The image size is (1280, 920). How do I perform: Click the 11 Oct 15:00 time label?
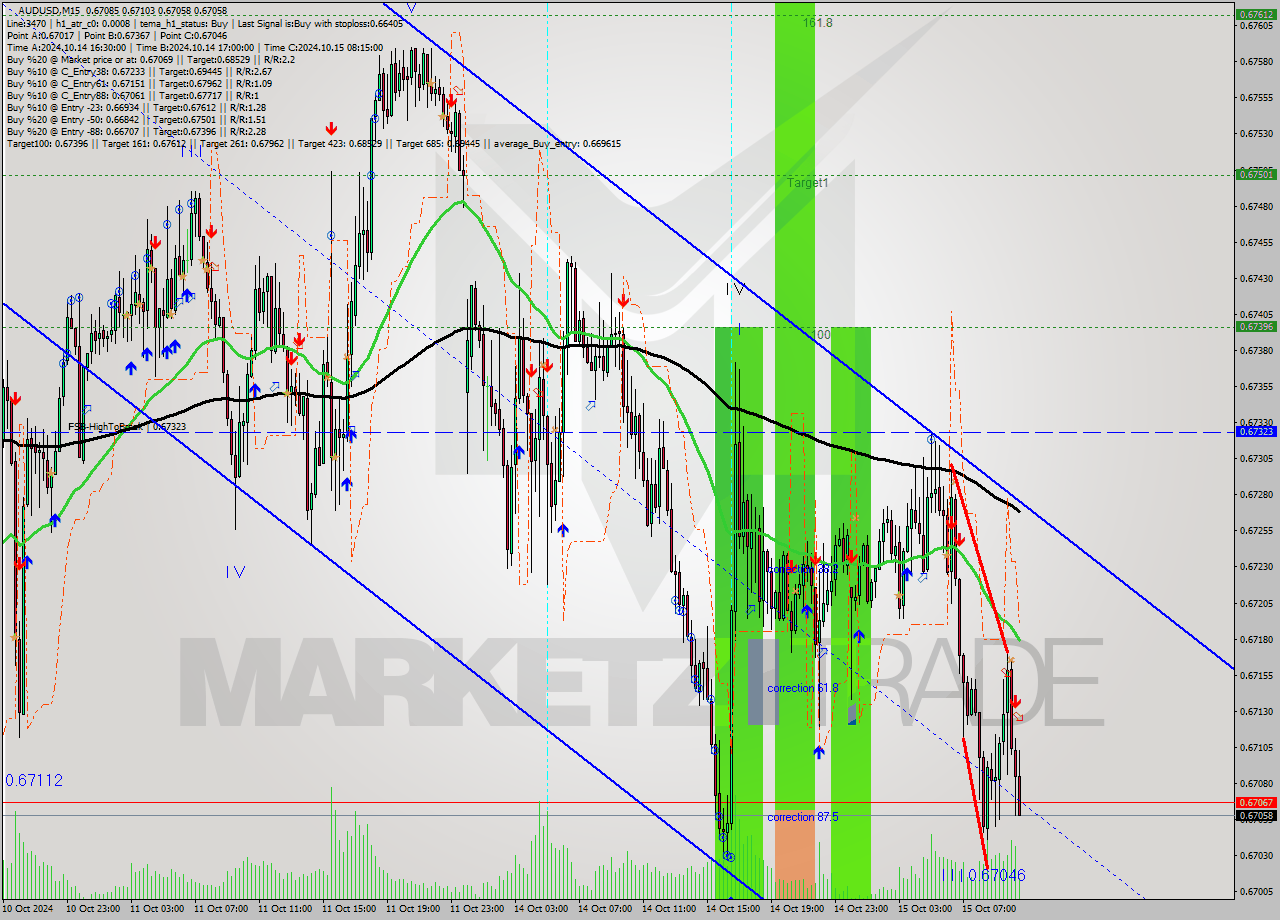coord(347,909)
